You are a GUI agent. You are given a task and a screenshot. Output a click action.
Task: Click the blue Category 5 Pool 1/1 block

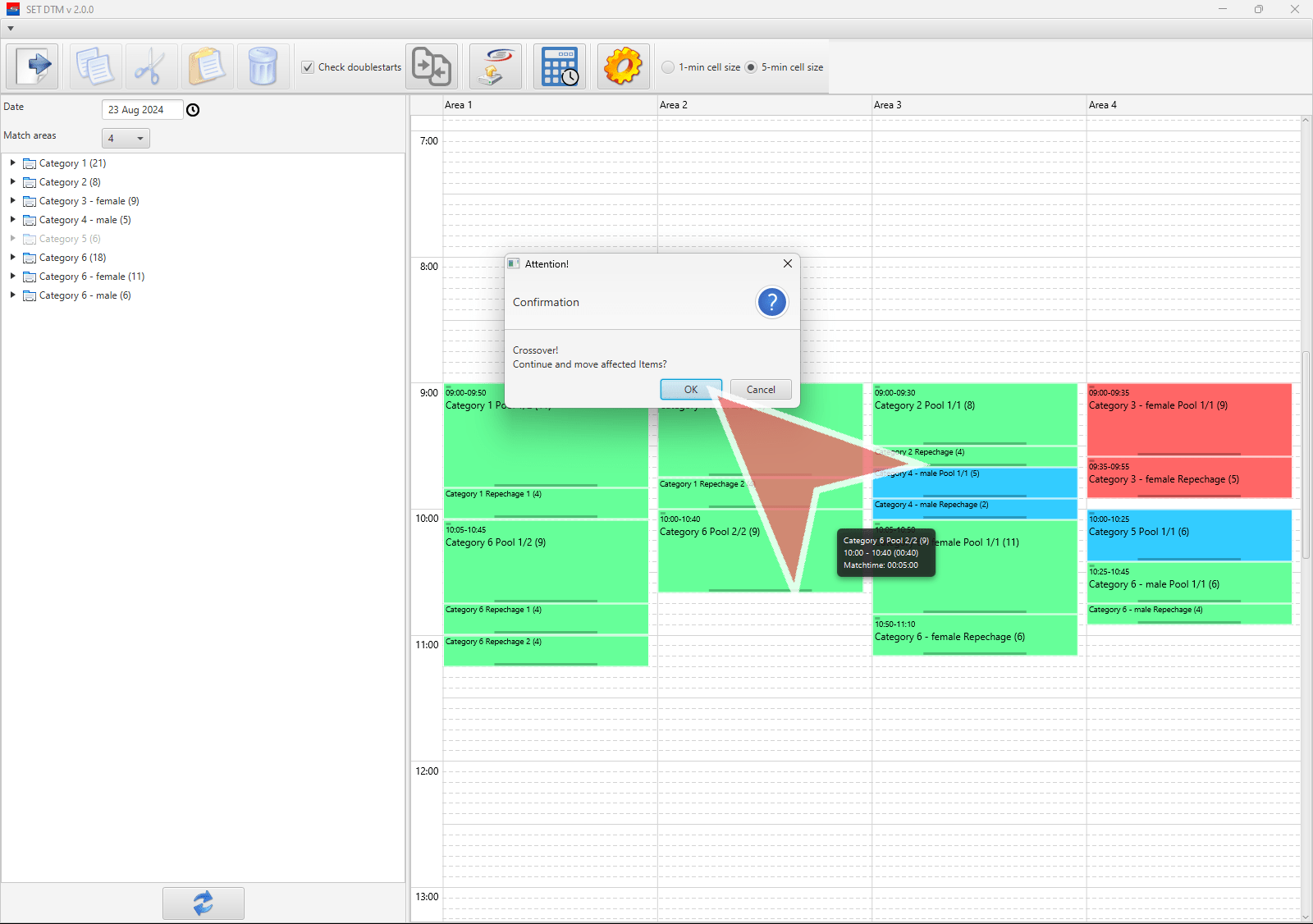click(x=1189, y=536)
